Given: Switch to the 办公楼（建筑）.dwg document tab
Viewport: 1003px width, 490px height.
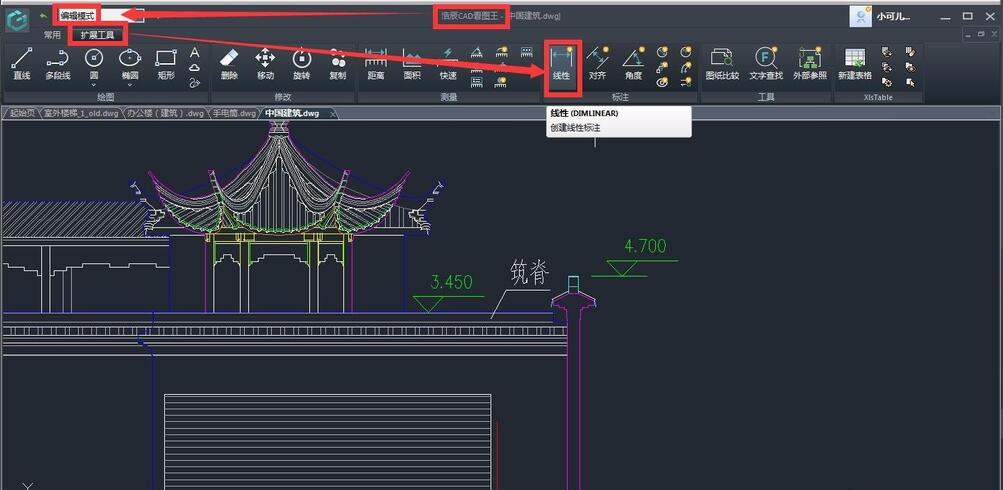Looking at the screenshot, I should (x=167, y=113).
